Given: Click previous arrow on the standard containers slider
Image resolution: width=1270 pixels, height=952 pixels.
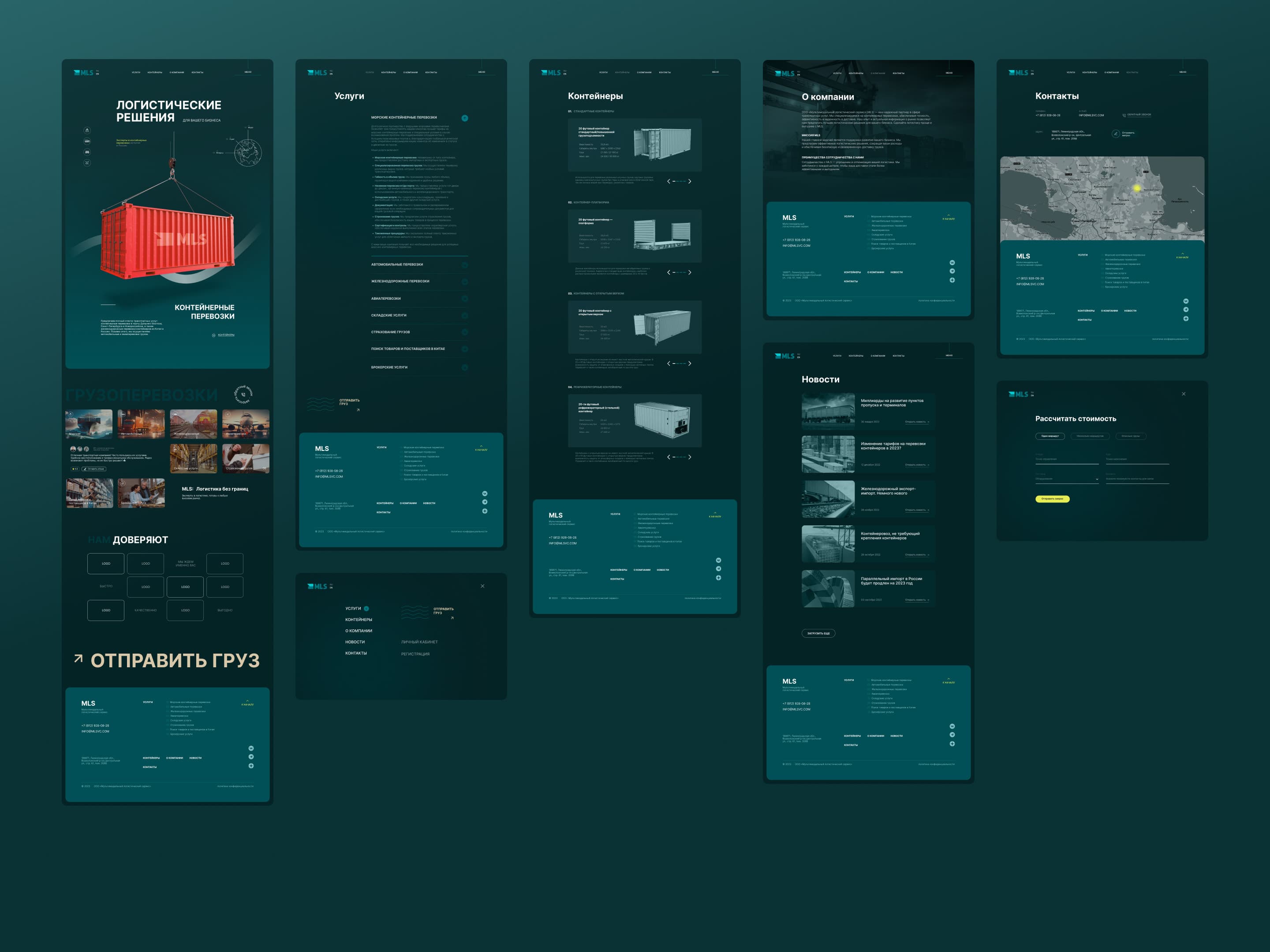Looking at the screenshot, I should click(x=669, y=181).
